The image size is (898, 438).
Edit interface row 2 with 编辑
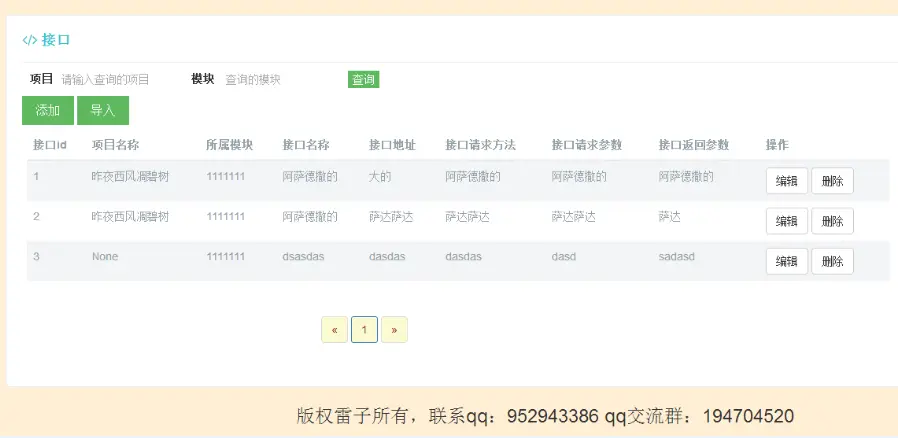[787, 221]
